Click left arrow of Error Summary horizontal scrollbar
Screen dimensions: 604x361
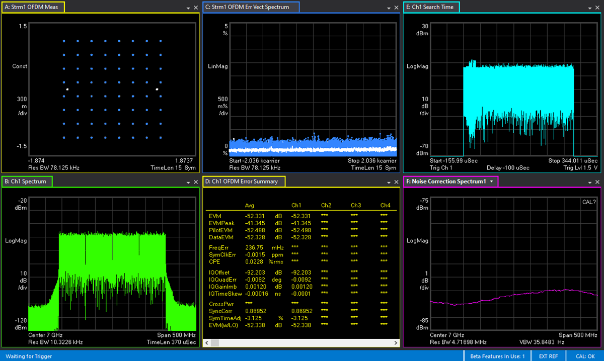(207, 343)
